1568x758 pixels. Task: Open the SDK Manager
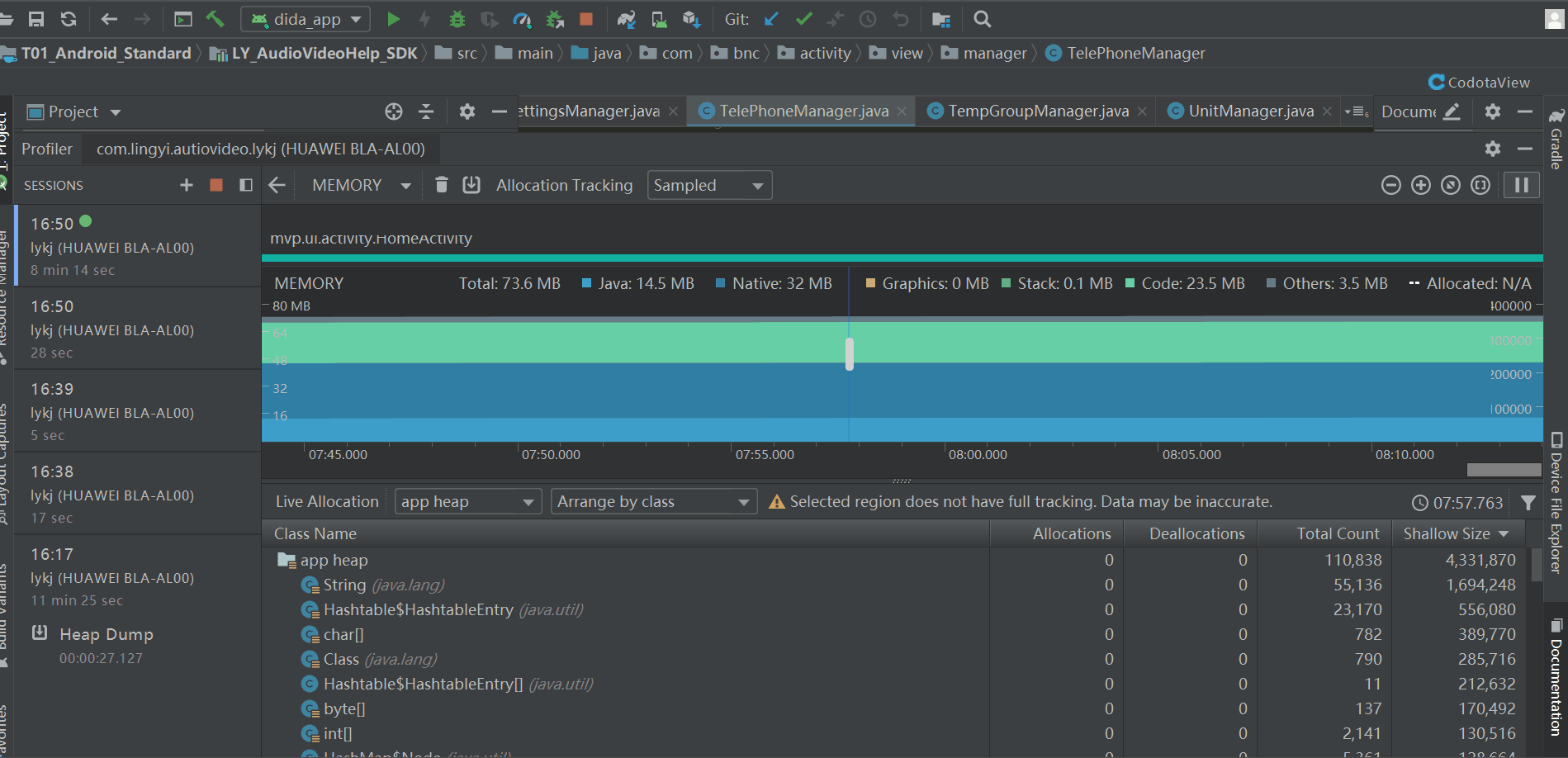point(692,19)
